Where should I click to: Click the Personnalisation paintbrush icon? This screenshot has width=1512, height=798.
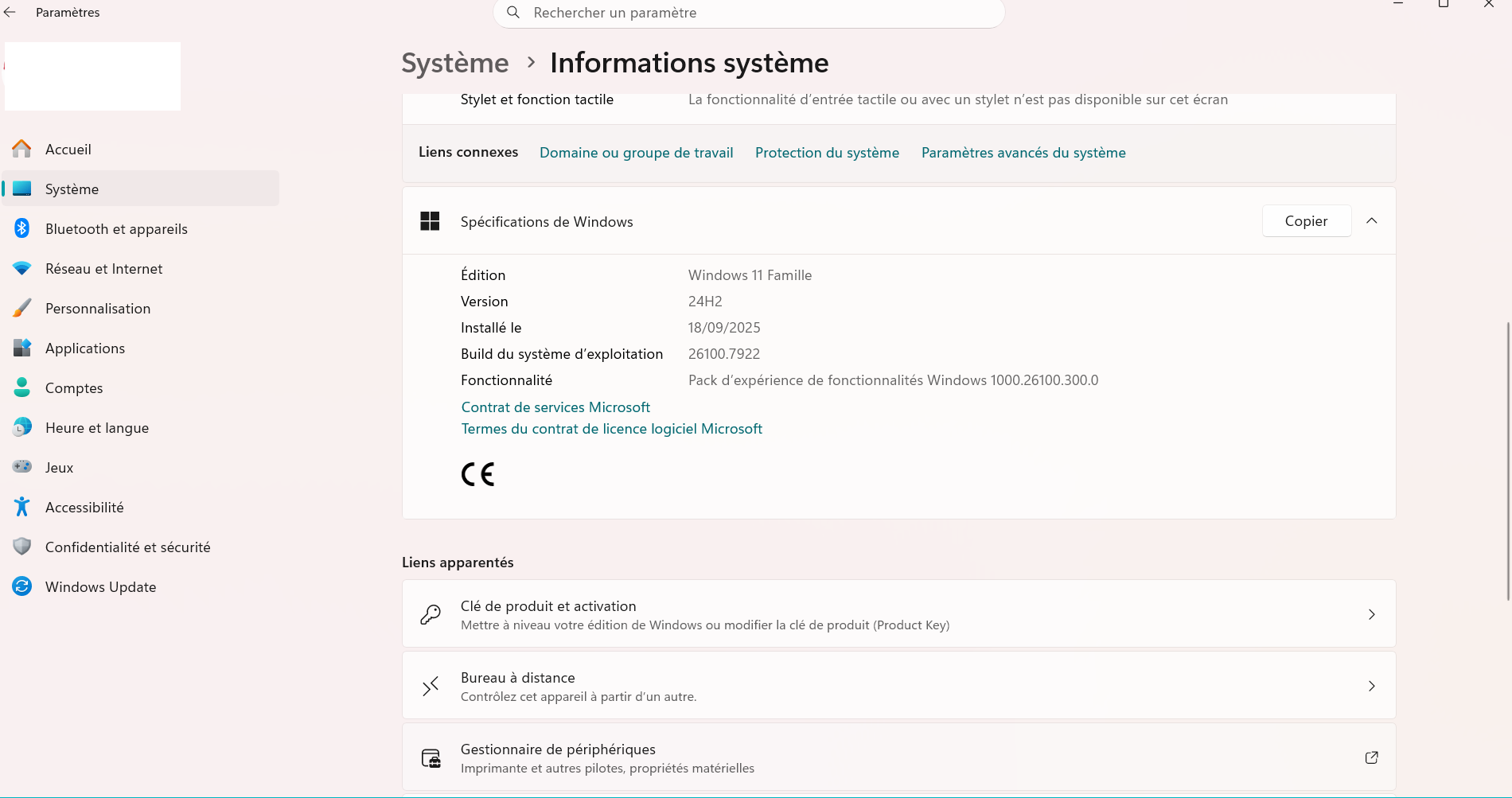[x=22, y=308]
